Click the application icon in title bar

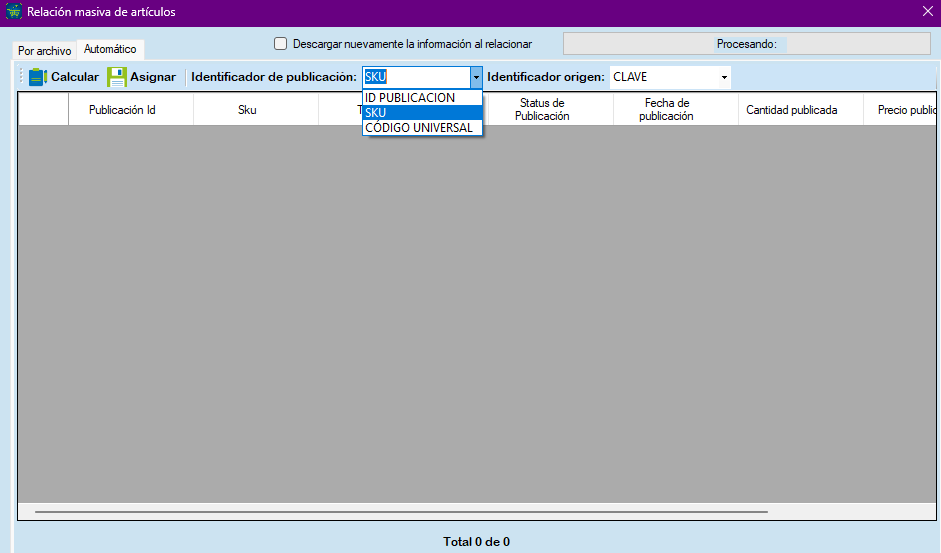point(13,12)
